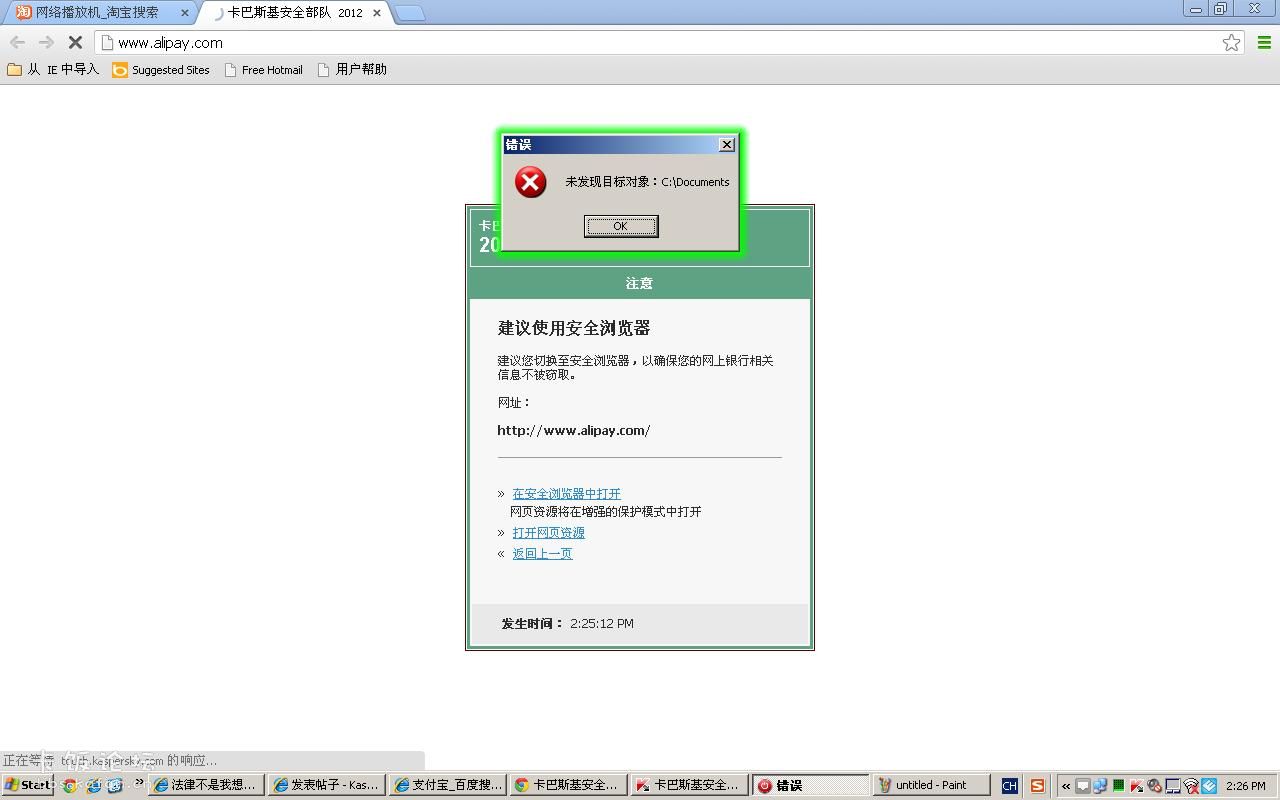Switch to Chrome 卡巴斯基安全 taskbar window
Viewport: 1280px width, 800px height.
(568, 785)
